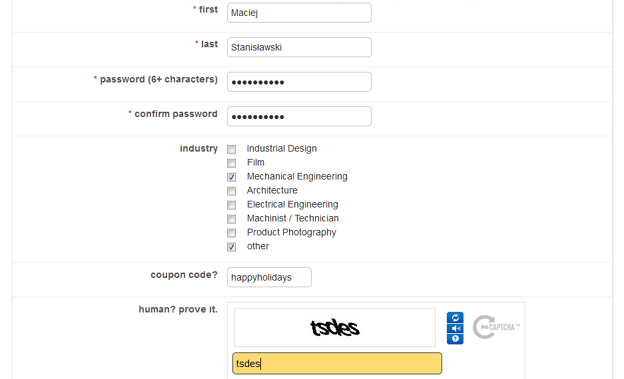Image resolution: width=624 pixels, height=379 pixels.
Task: Toggle the Product Photography checkbox
Action: pos(231,232)
